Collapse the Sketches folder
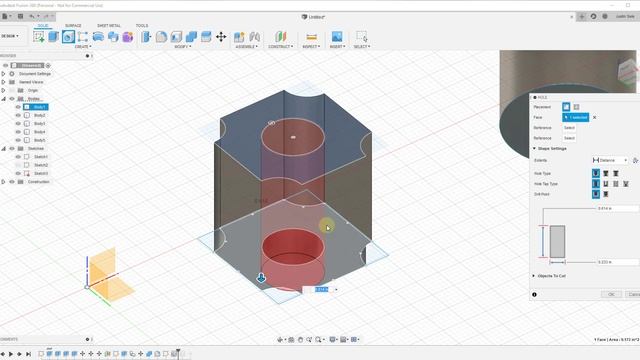This screenshot has height=360, width=640. pos(3,149)
